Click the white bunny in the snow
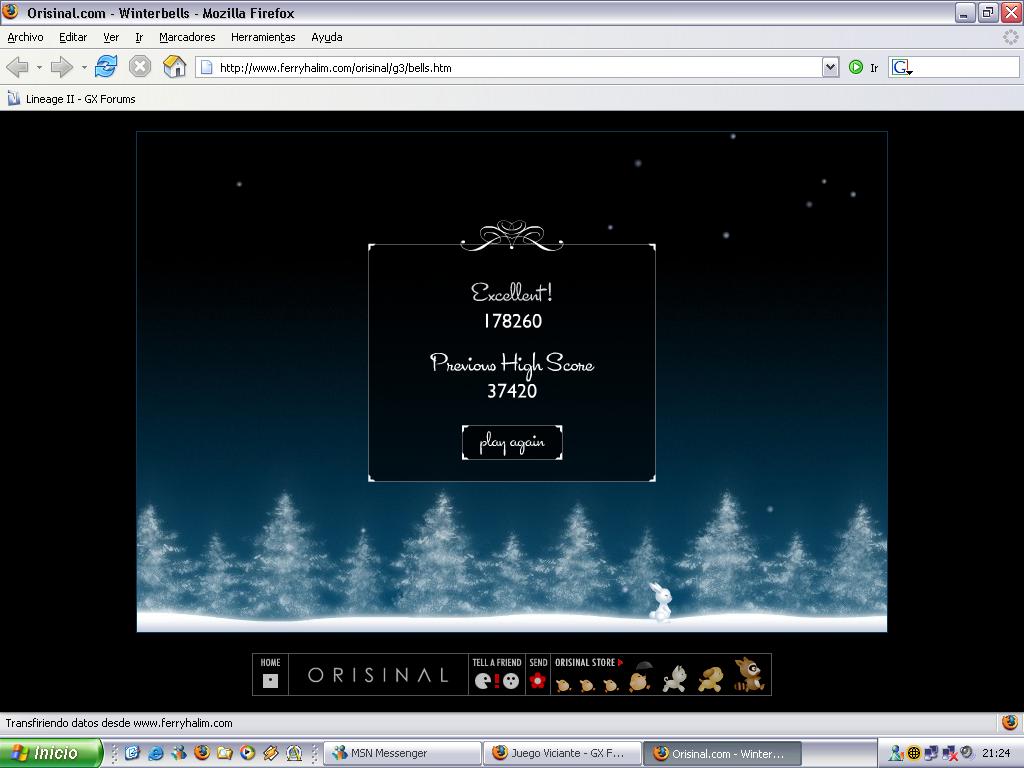The height and width of the screenshot is (768, 1024). pyautogui.click(x=660, y=601)
